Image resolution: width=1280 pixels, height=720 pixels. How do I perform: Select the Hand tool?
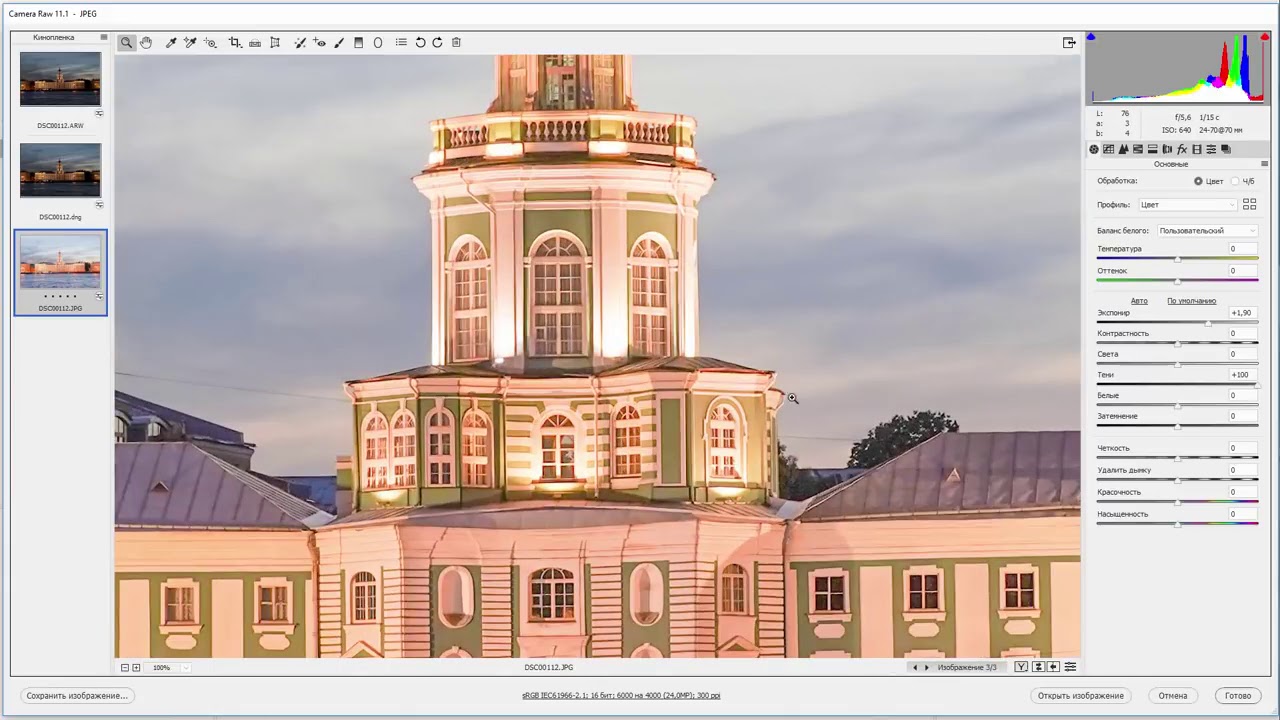point(146,43)
